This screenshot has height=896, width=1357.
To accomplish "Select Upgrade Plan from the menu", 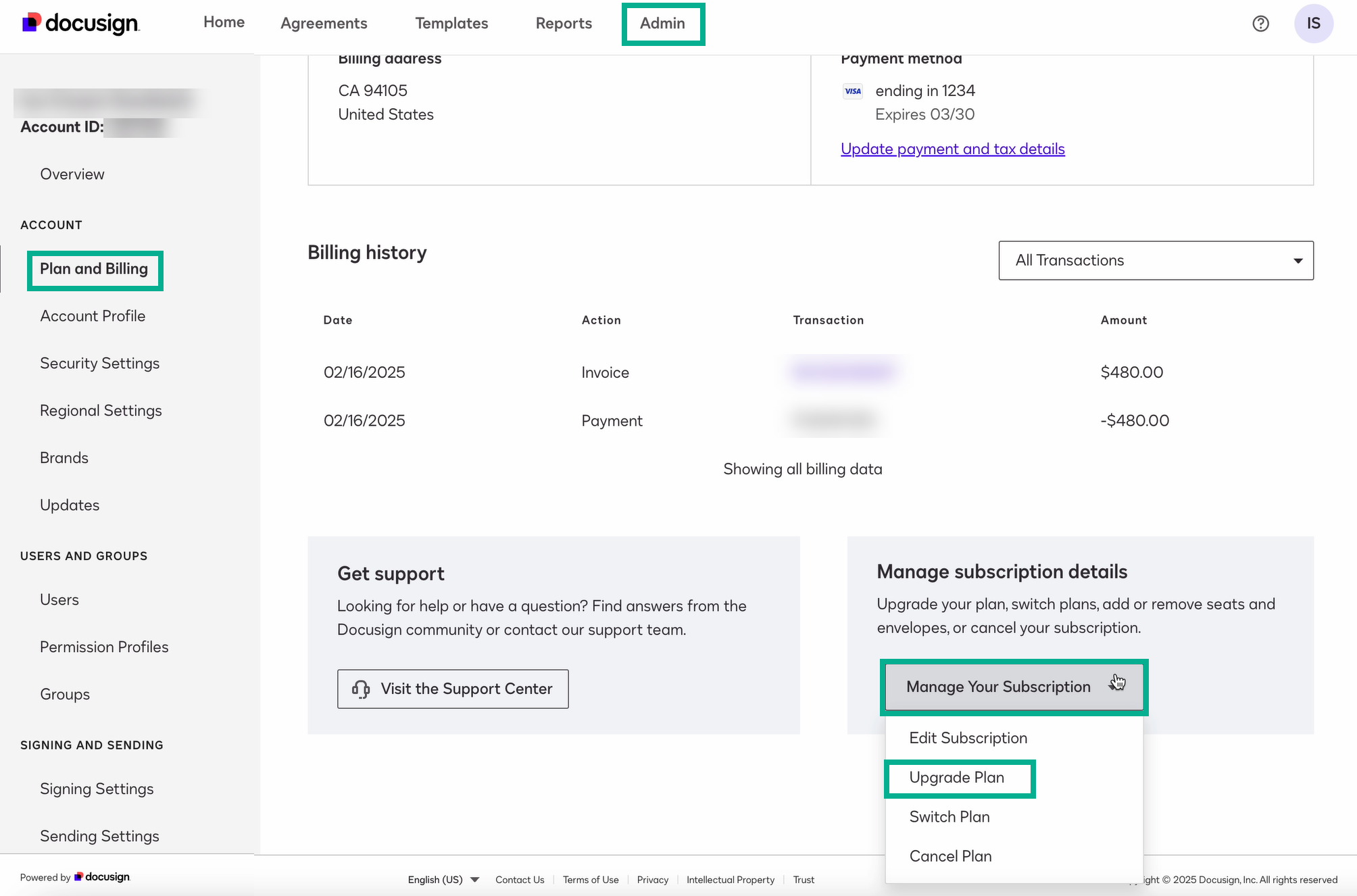I will point(957,777).
